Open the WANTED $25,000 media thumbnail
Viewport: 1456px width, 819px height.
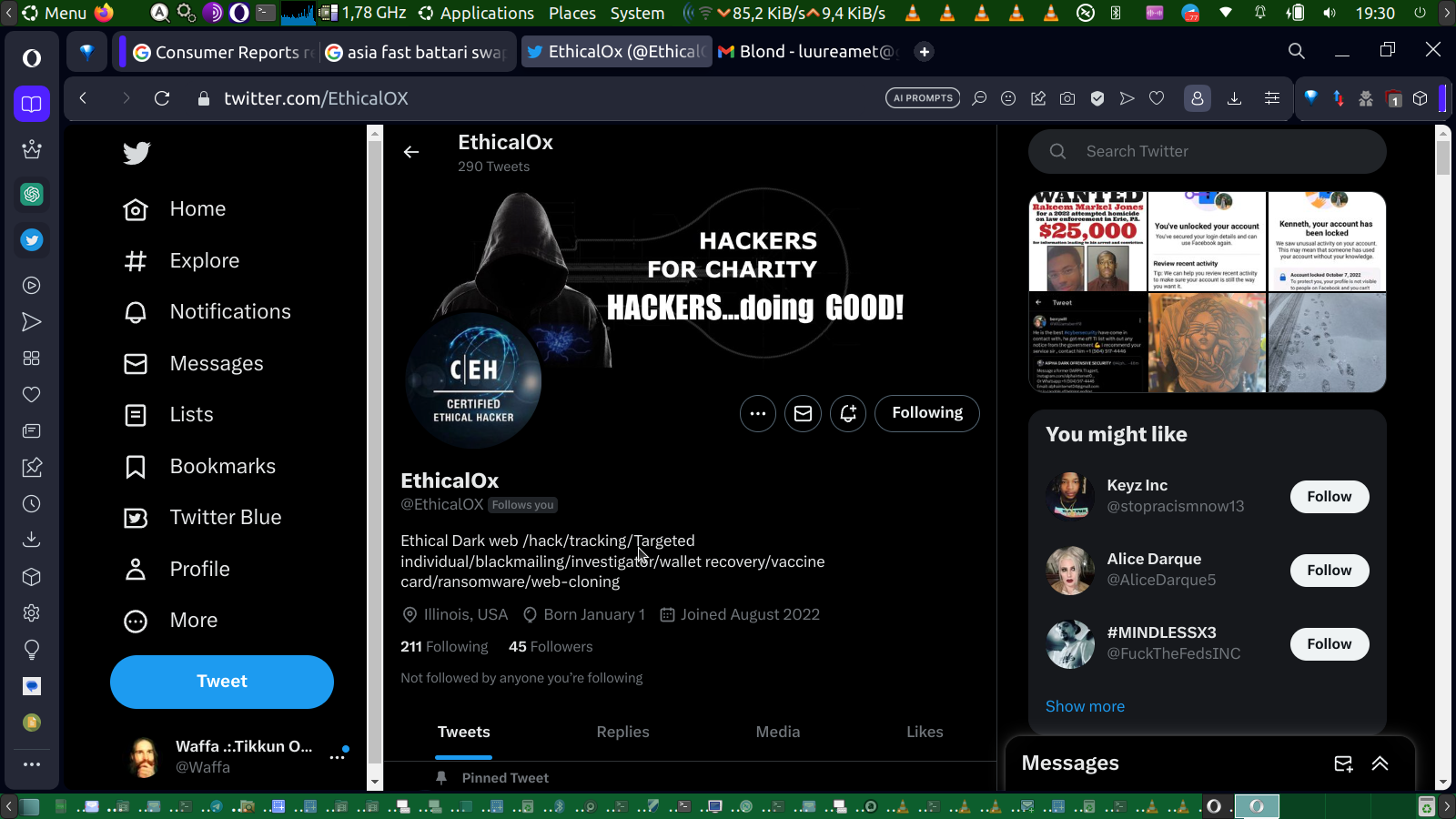tap(1087, 241)
